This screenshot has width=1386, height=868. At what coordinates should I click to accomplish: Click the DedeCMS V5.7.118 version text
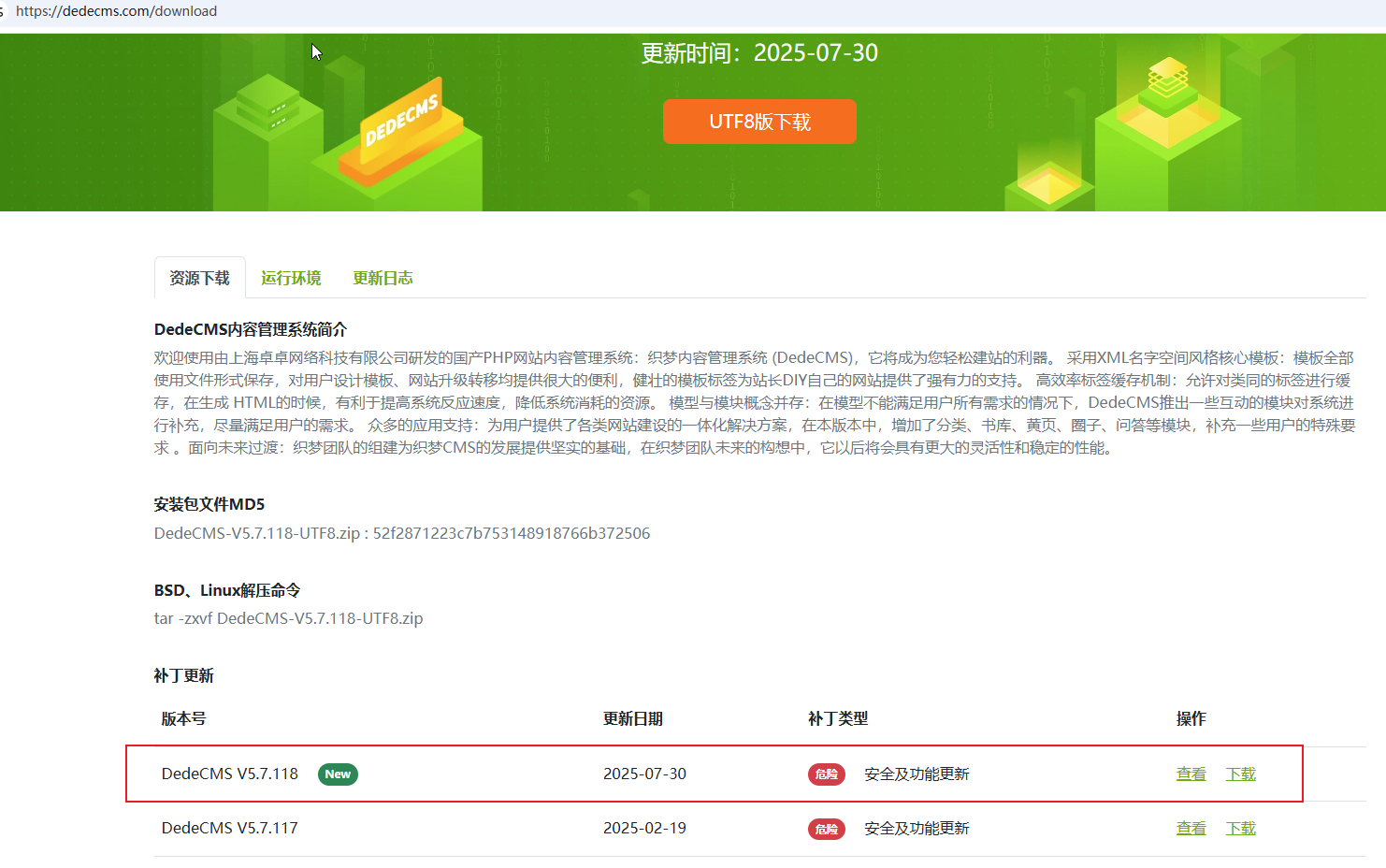click(230, 774)
